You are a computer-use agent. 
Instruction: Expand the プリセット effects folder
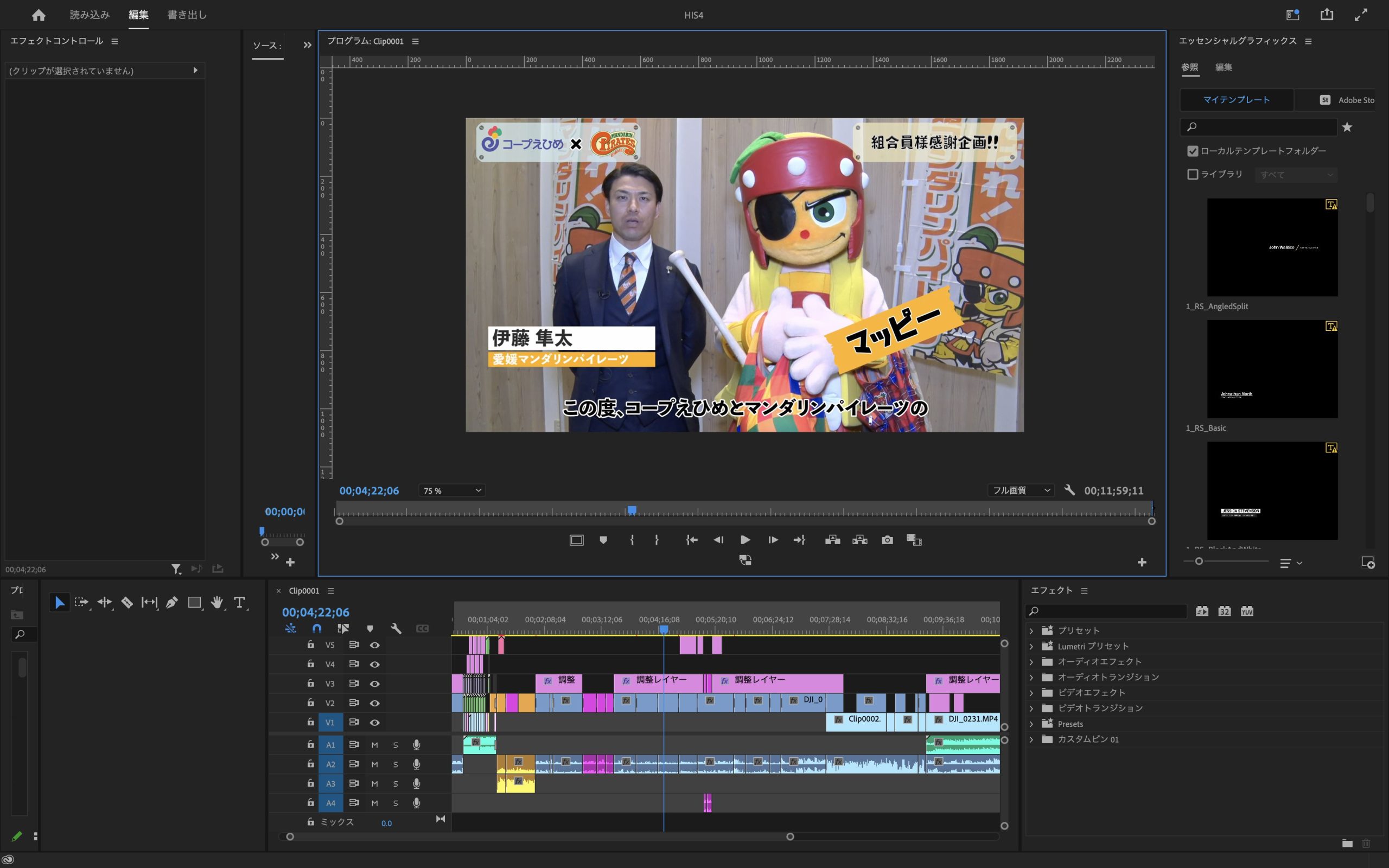tap(1031, 630)
